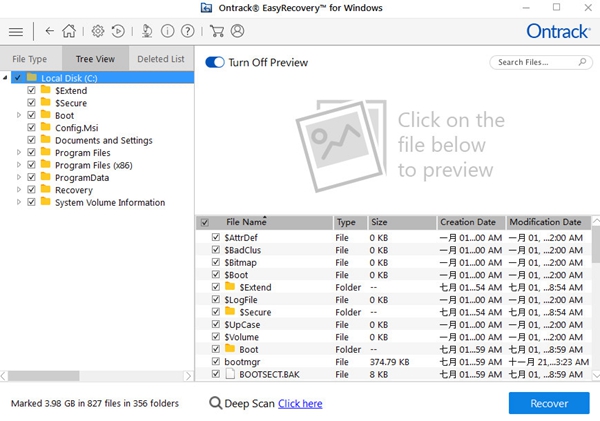Expand the Program Files (x86) folder
The width and height of the screenshot is (600, 421).
(19, 165)
